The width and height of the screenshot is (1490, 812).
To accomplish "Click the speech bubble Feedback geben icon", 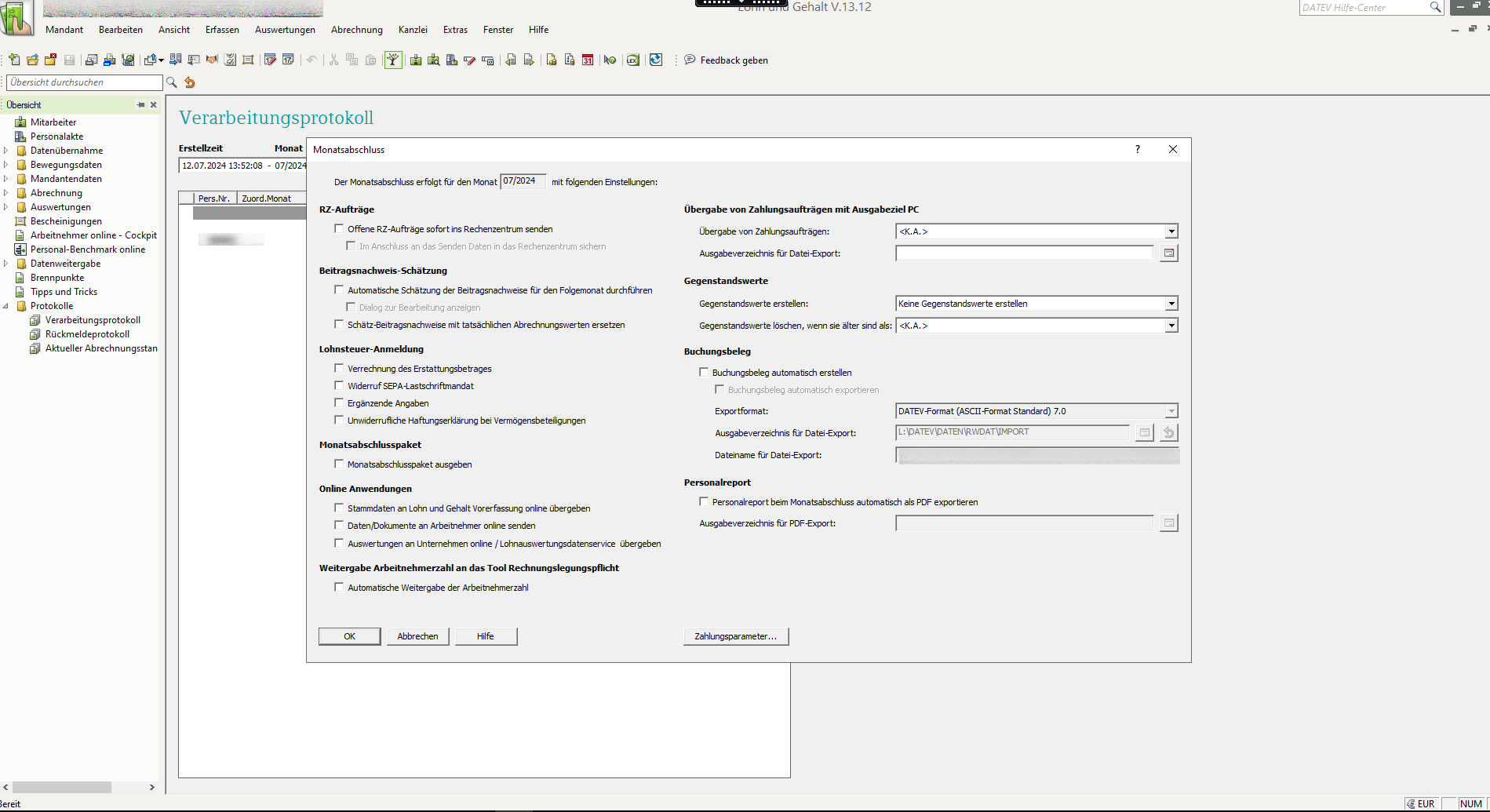I will [x=690, y=60].
